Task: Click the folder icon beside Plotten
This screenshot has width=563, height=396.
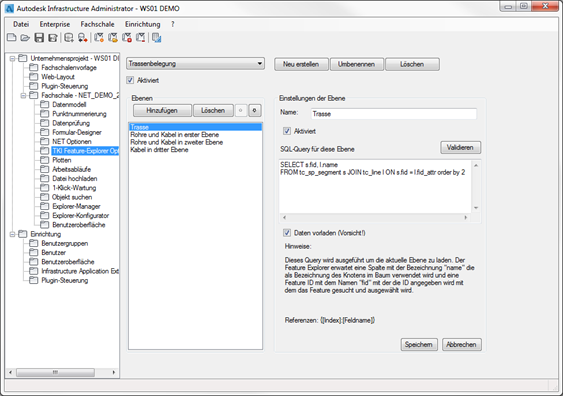Action: coord(45,160)
